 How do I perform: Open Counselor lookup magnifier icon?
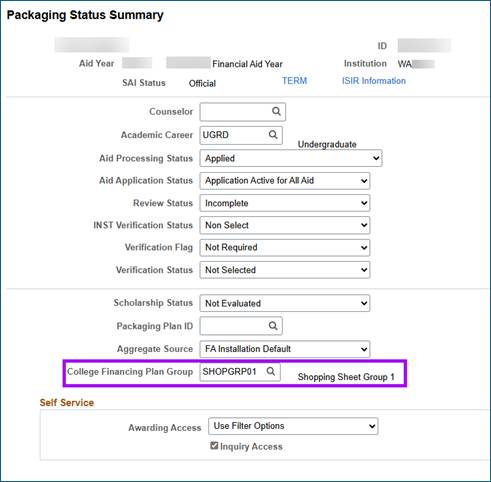point(276,111)
